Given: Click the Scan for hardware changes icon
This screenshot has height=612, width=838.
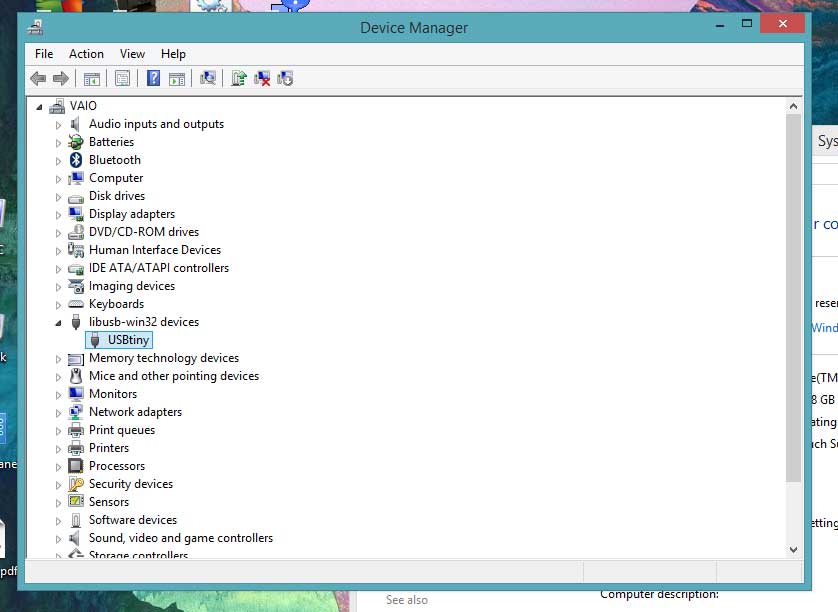Looking at the screenshot, I should [x=208, y=79].
